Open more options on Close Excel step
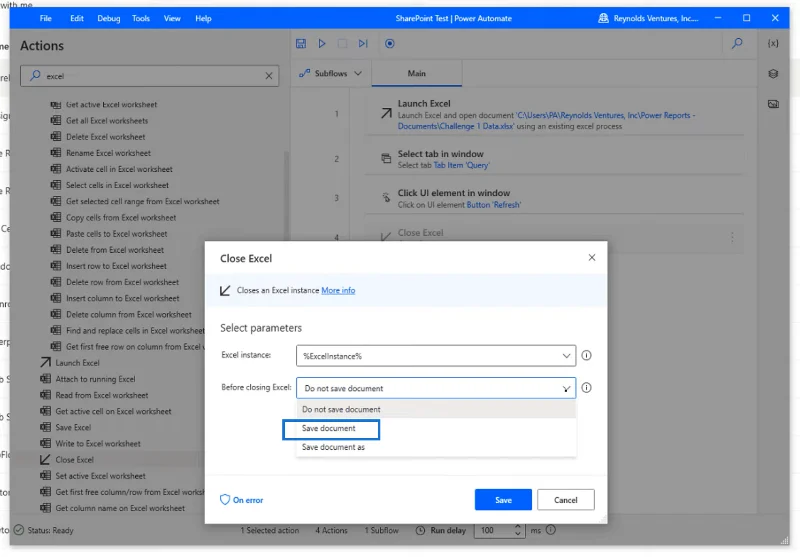The width and height of the screenshot is (800, 557). click(732, 237)
